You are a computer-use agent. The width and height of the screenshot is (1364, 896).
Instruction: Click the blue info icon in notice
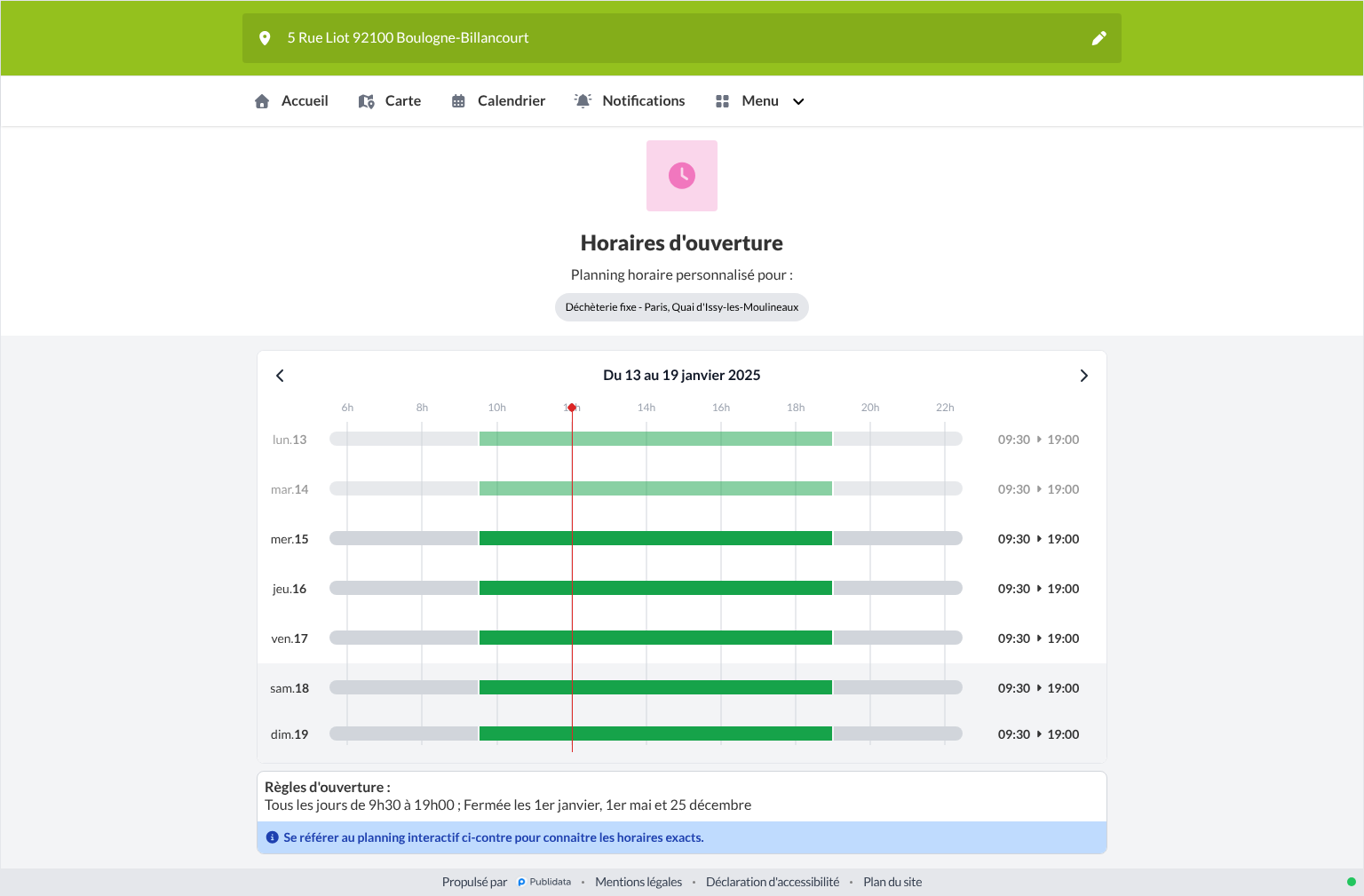(x=273, y=837)
